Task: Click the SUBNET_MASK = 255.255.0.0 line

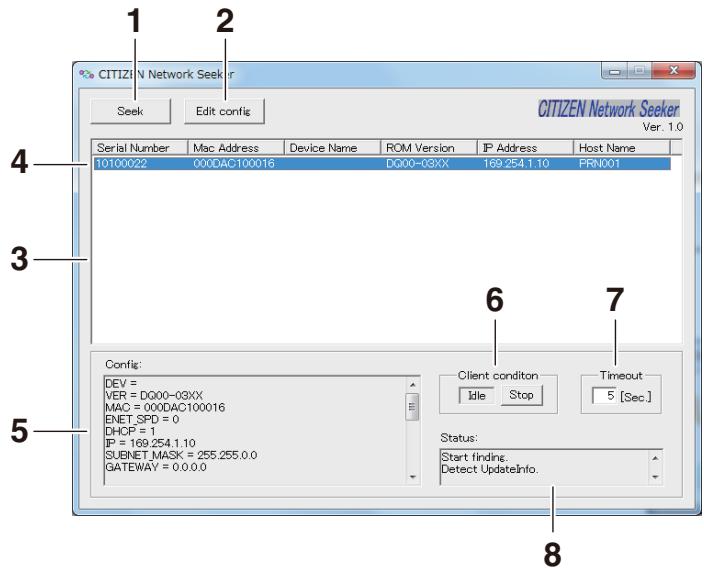Action: coord(181,455)
